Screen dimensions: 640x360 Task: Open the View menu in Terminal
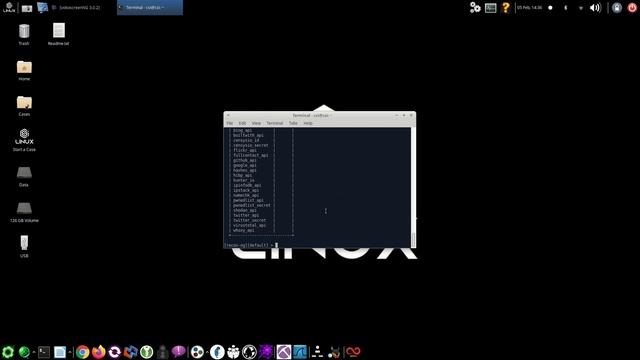click(256, 123)
